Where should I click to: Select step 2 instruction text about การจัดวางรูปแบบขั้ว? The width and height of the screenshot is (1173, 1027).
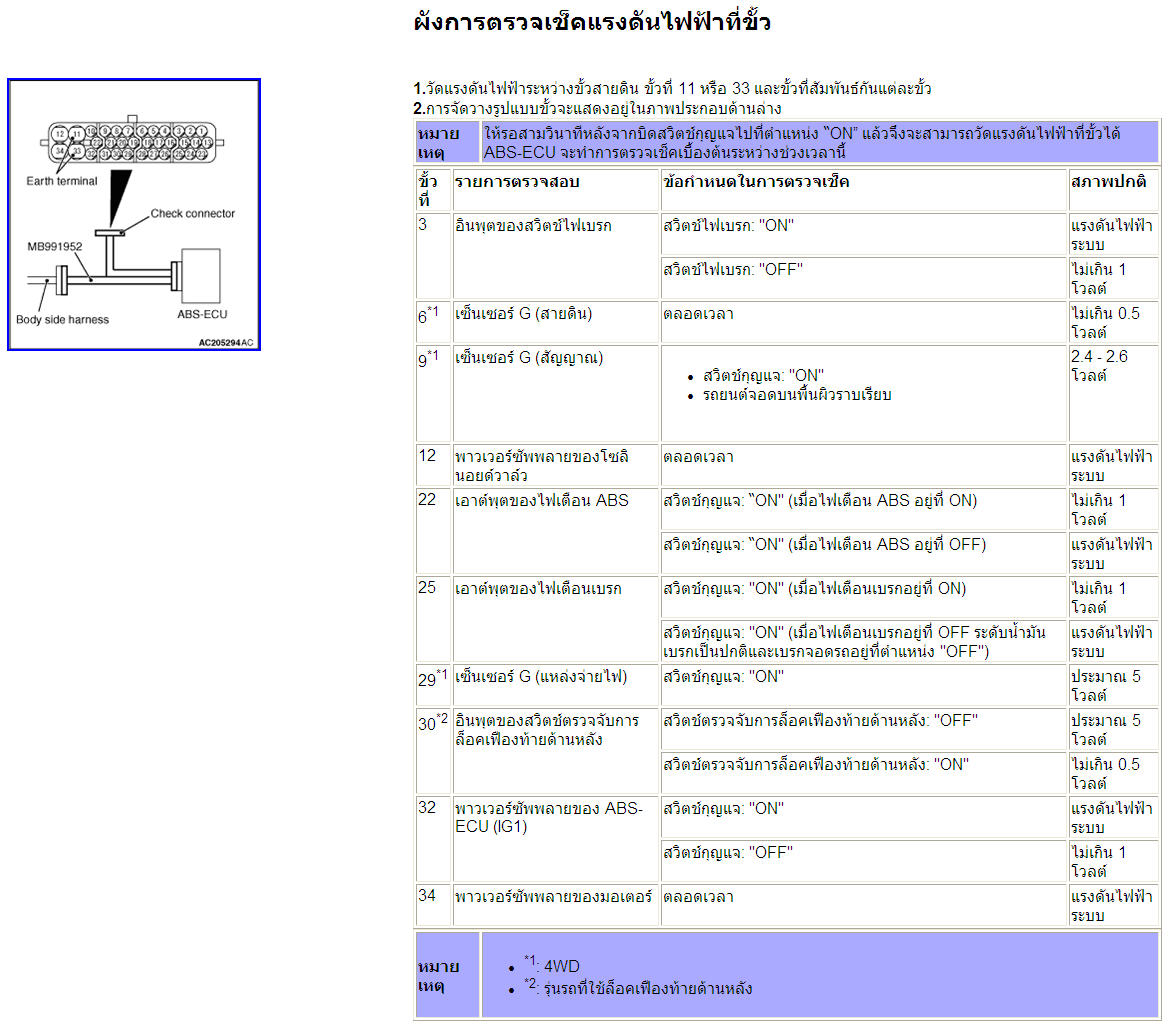pyautogui.click(x=597, y=108)
